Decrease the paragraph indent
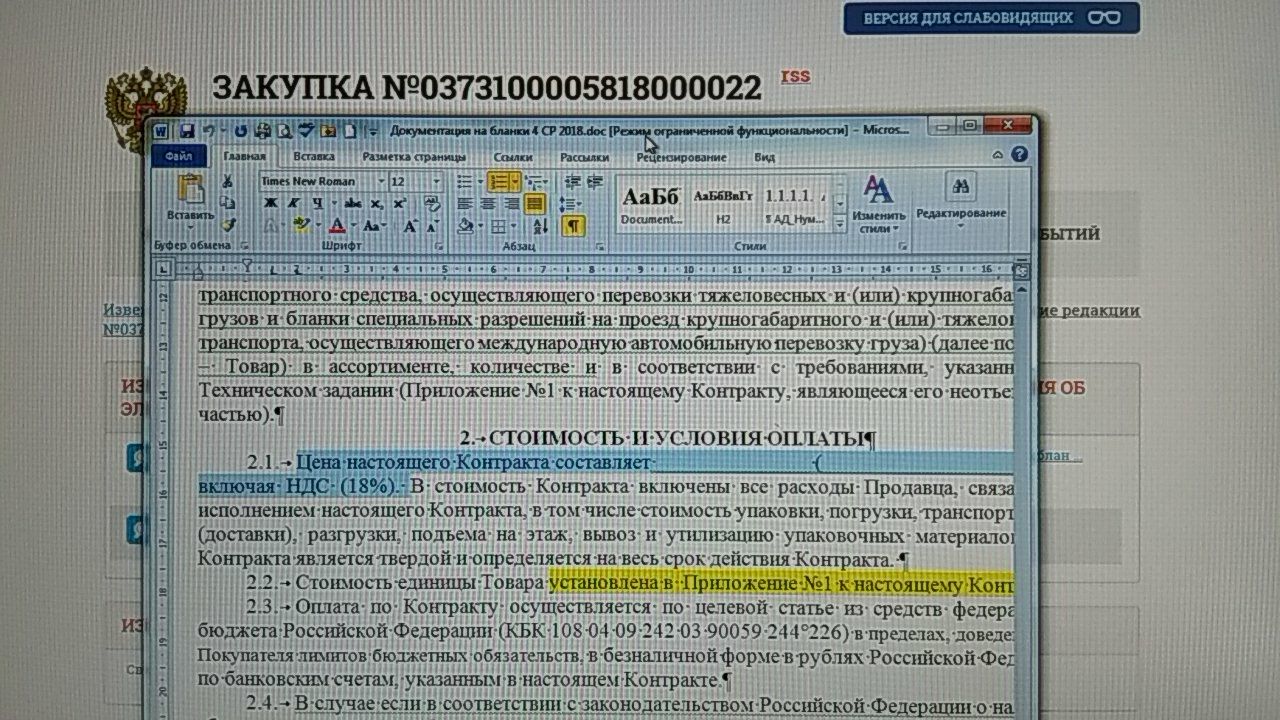The image size is (1280, 720). pyautogui.click(x=573, y=181)
